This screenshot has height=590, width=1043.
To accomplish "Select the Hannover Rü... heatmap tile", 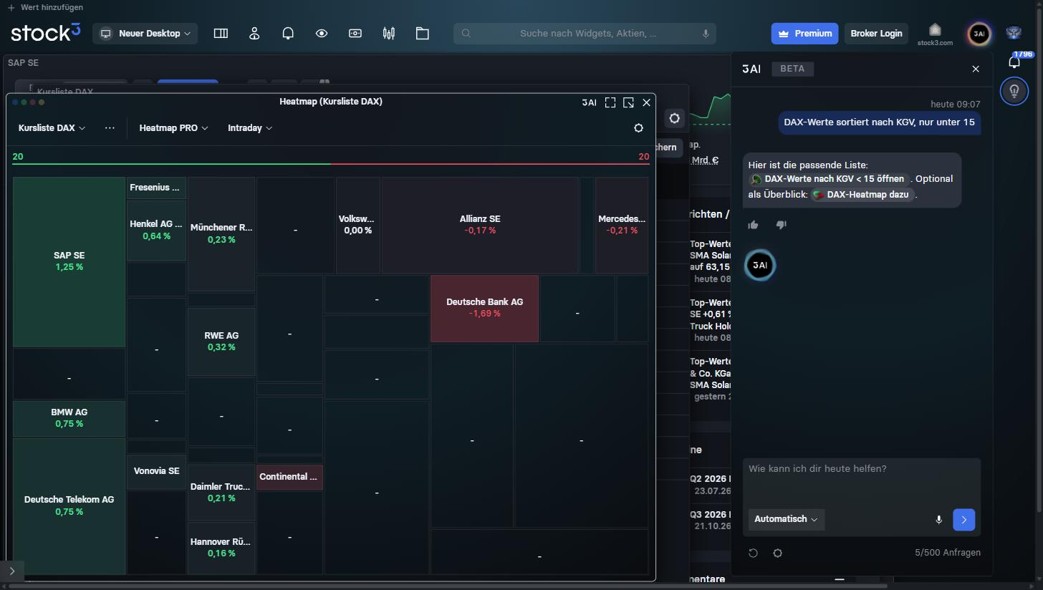I will pos(221,547).
